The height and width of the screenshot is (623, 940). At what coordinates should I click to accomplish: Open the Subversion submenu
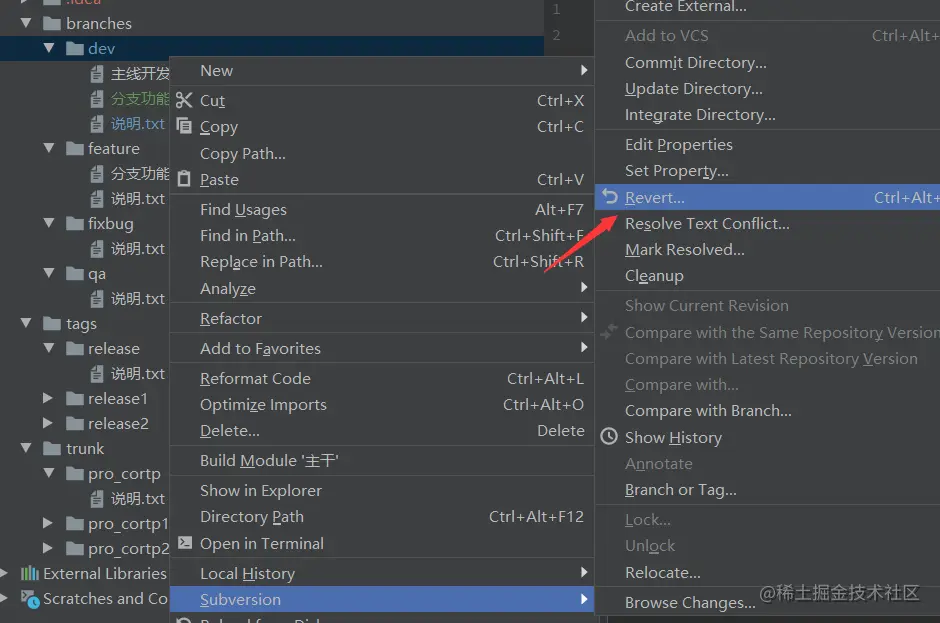tap(382, 599)
